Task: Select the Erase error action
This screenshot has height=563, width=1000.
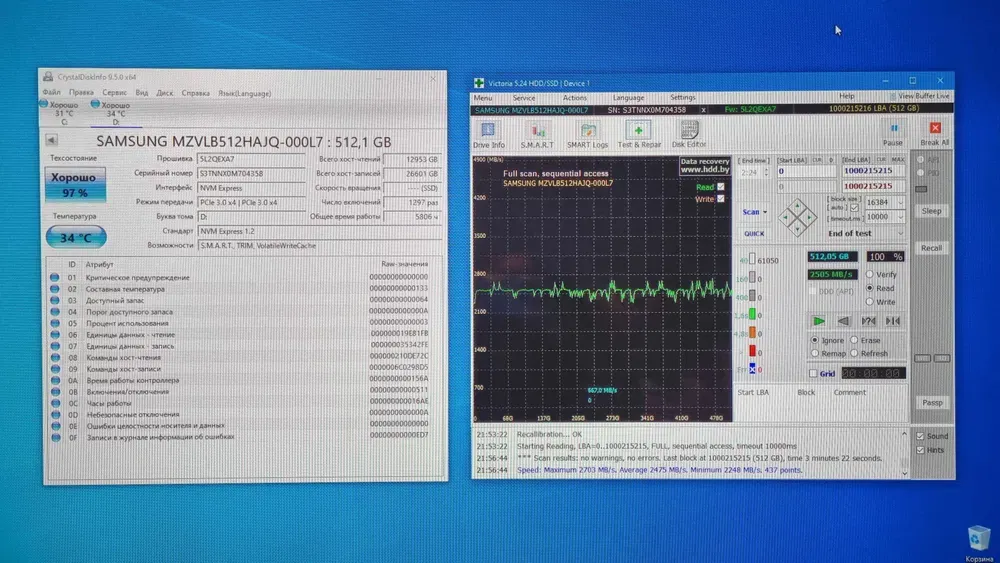Action: [854, 340]
